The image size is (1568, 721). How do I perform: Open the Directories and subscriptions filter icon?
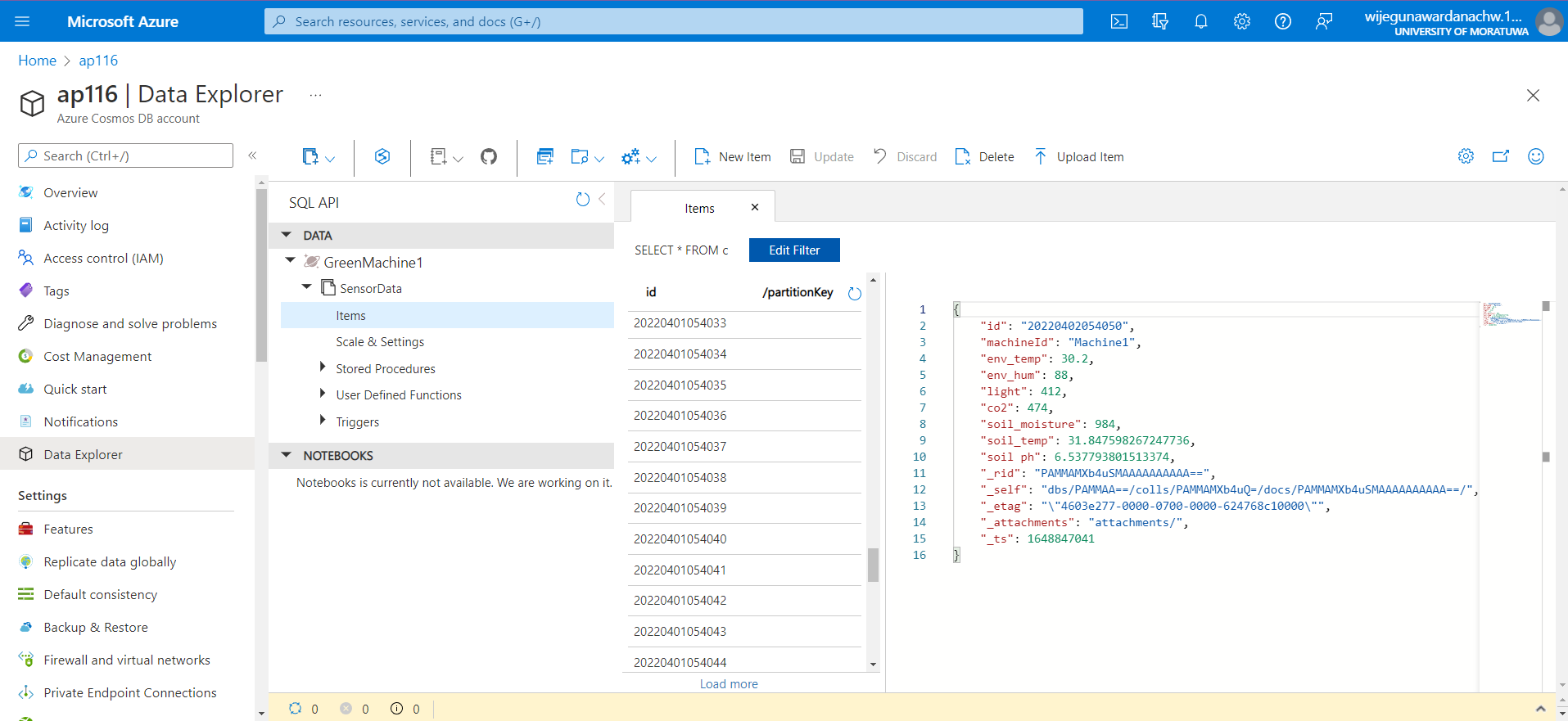1160,21
